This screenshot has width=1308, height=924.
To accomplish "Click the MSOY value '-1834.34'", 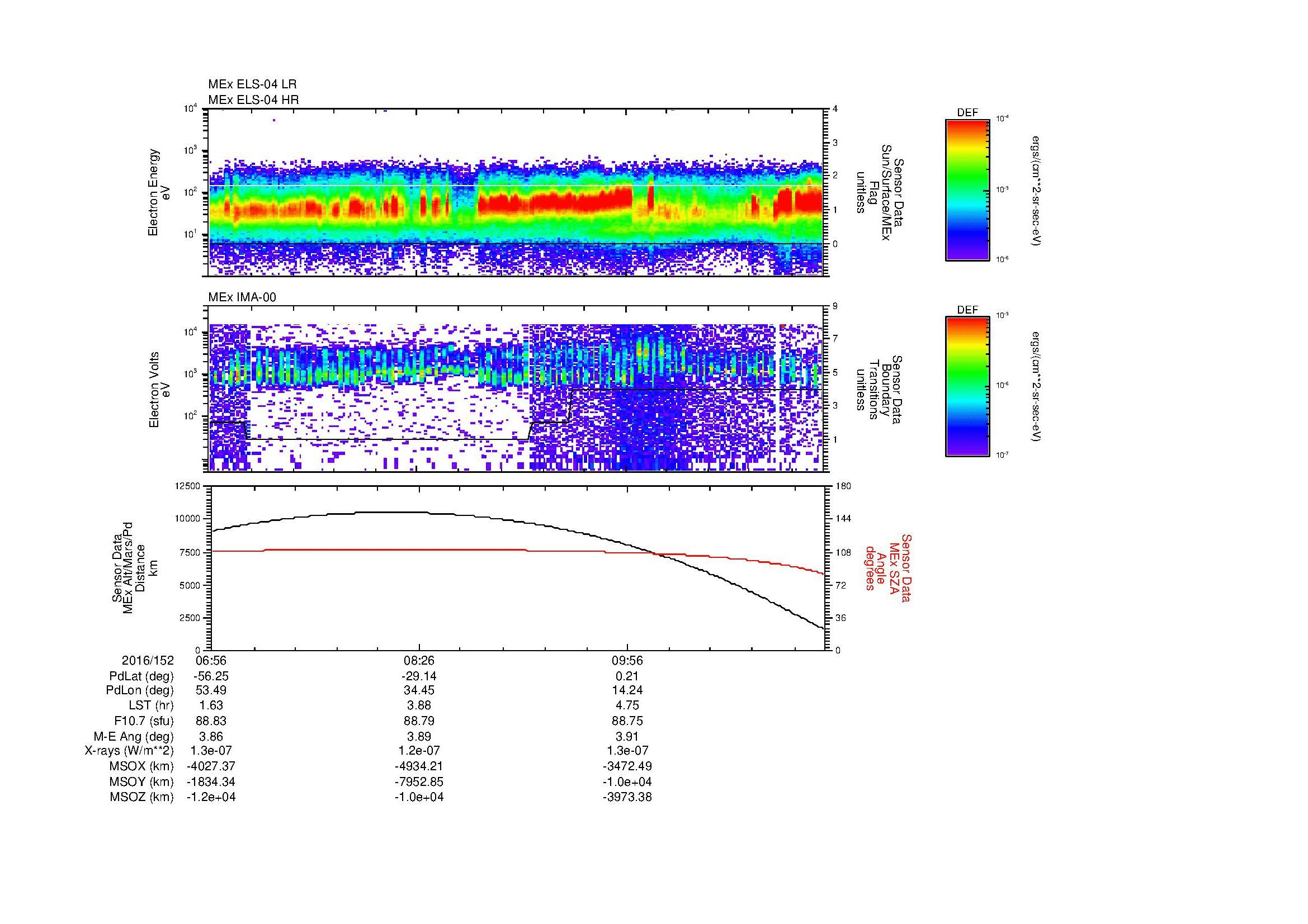I will [x=211, y=781].
